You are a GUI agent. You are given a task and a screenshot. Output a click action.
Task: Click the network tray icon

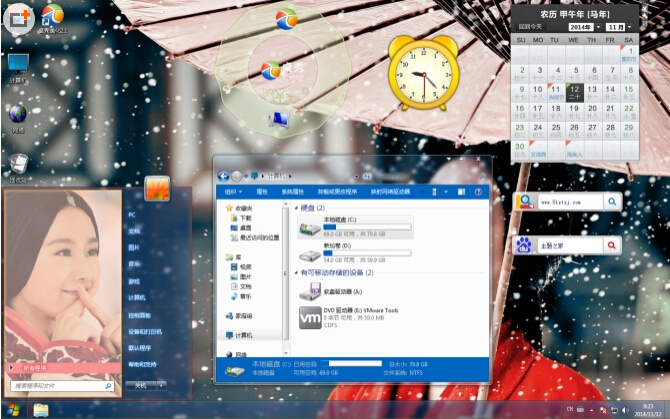tap(614, 410)
